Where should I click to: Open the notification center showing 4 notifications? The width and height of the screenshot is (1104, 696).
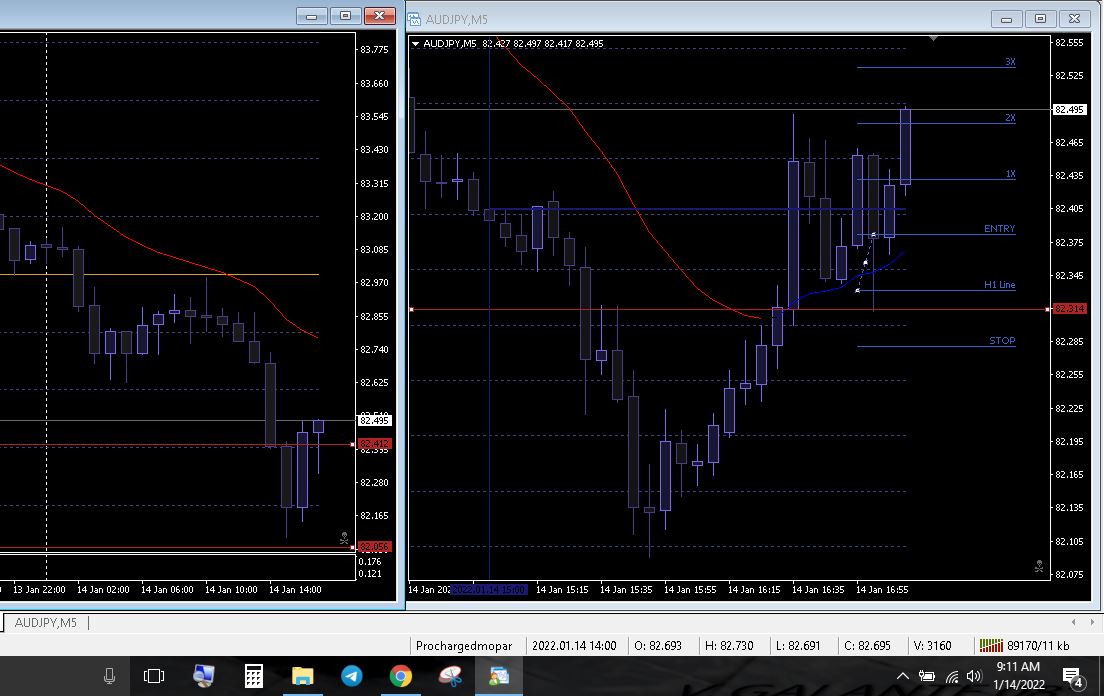click(1073, 677)
